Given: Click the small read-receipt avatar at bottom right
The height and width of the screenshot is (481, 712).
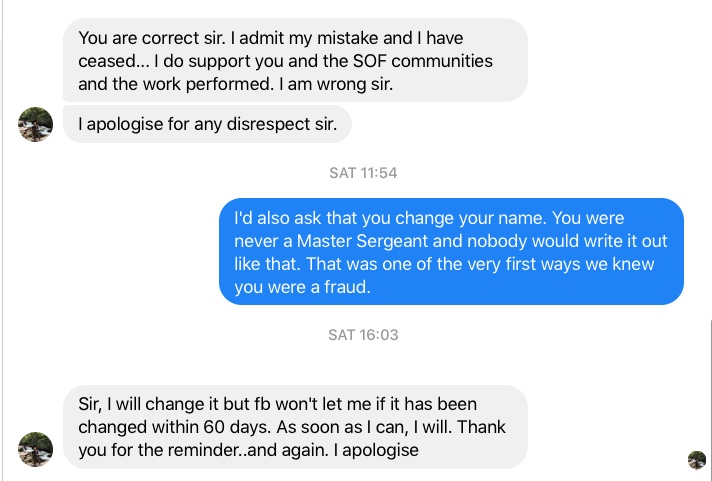Looking at the screenshot, I should pos(697,459).
